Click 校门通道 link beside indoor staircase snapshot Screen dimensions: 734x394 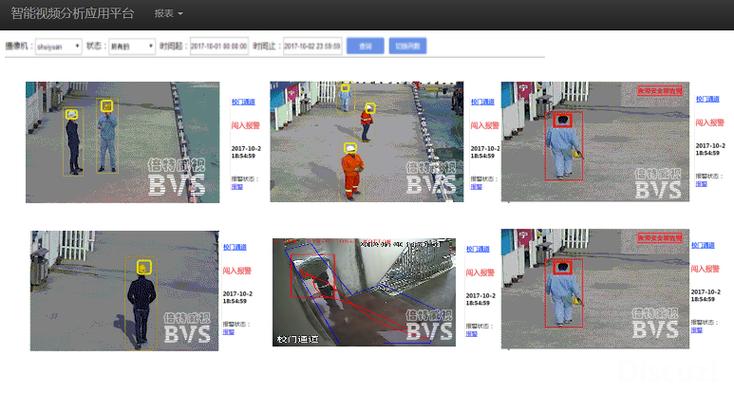[x=477, y=249]
